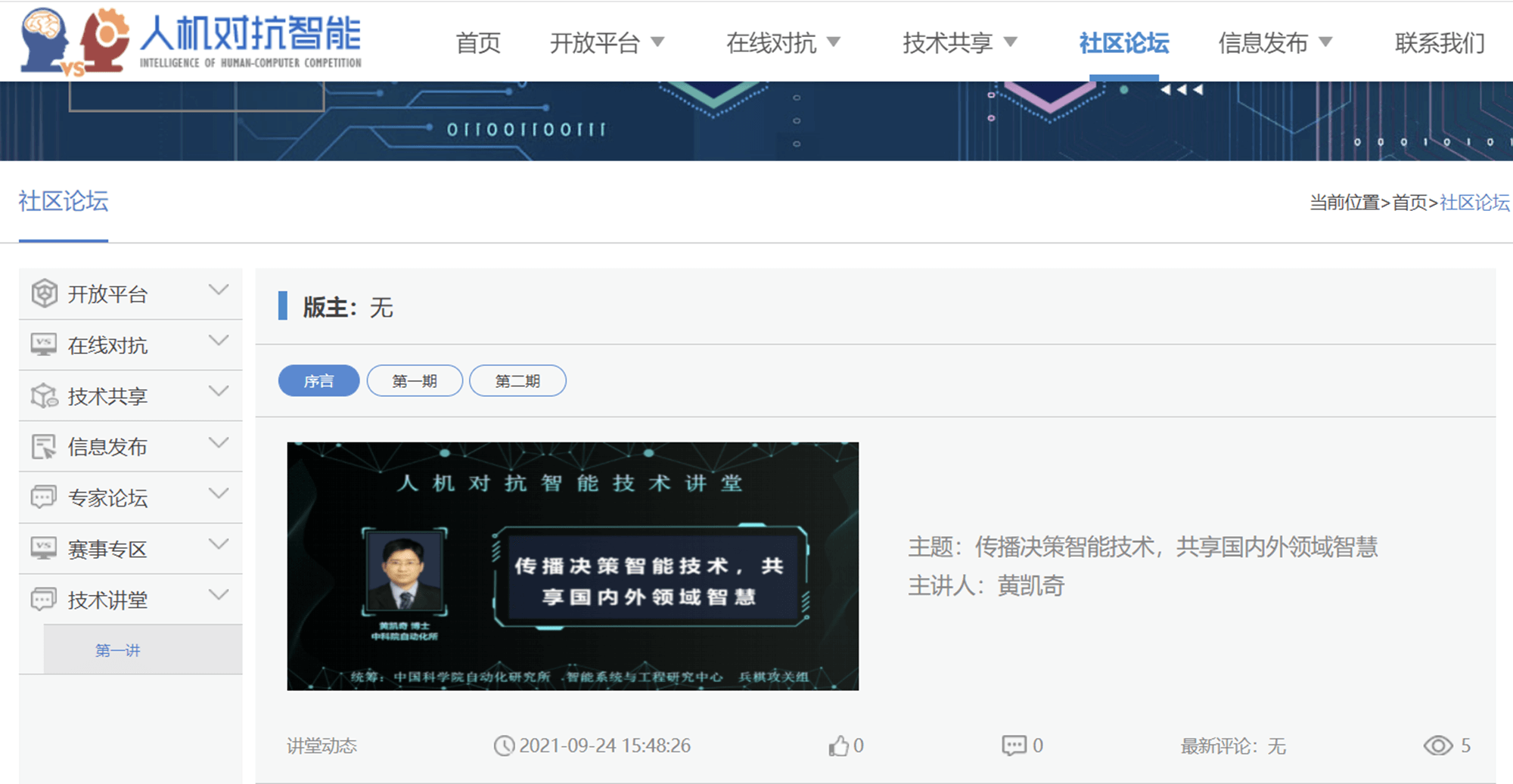Expand the 赛事专区 sidebar chevron

[x=220, y=544]
